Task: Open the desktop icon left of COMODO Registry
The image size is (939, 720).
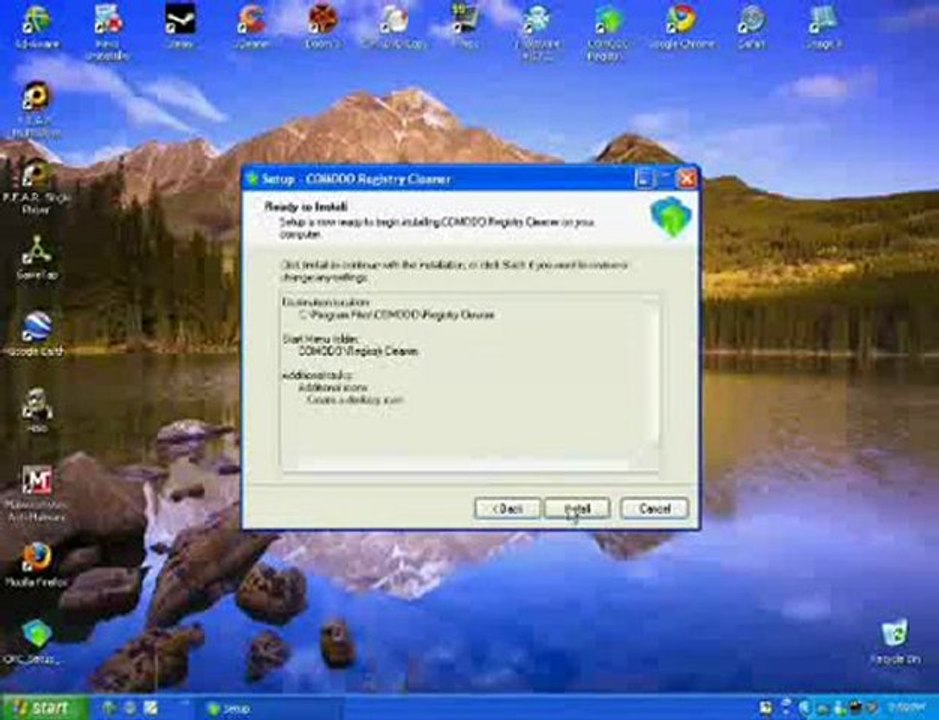Action: tap(537, 33)
